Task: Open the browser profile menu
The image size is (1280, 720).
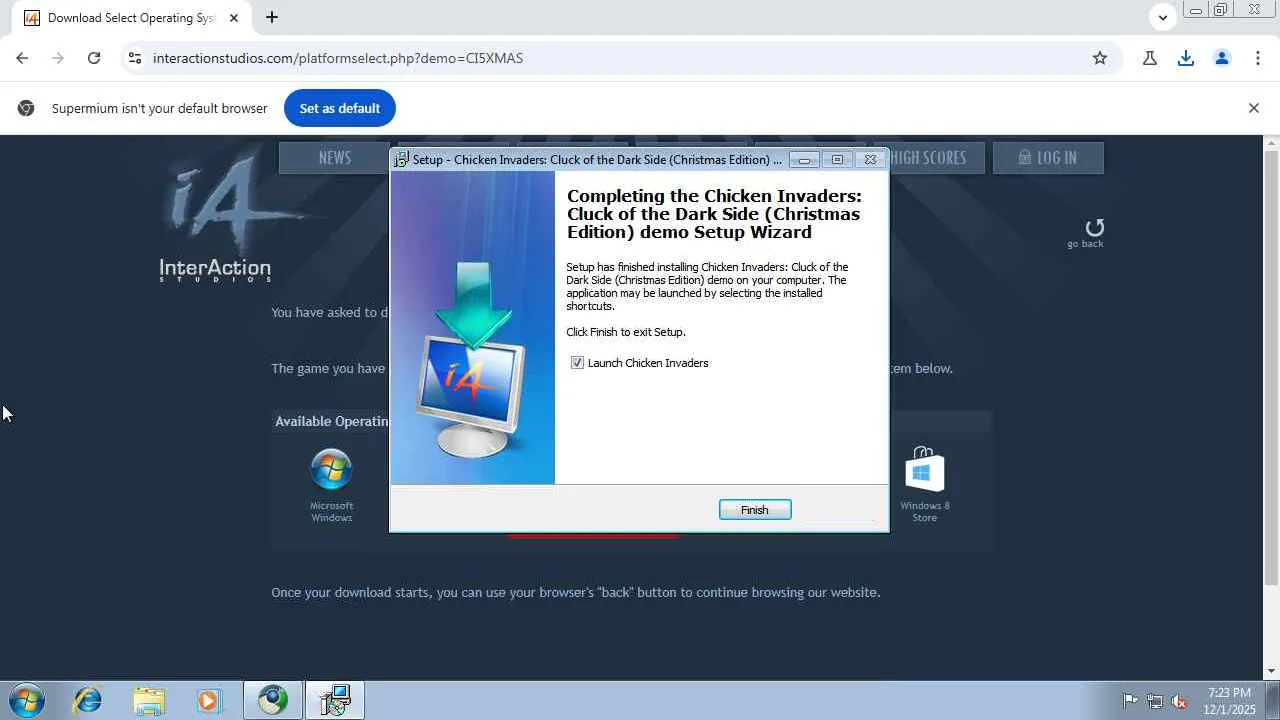Action: pyautogui.click(x=1222, y=58)
